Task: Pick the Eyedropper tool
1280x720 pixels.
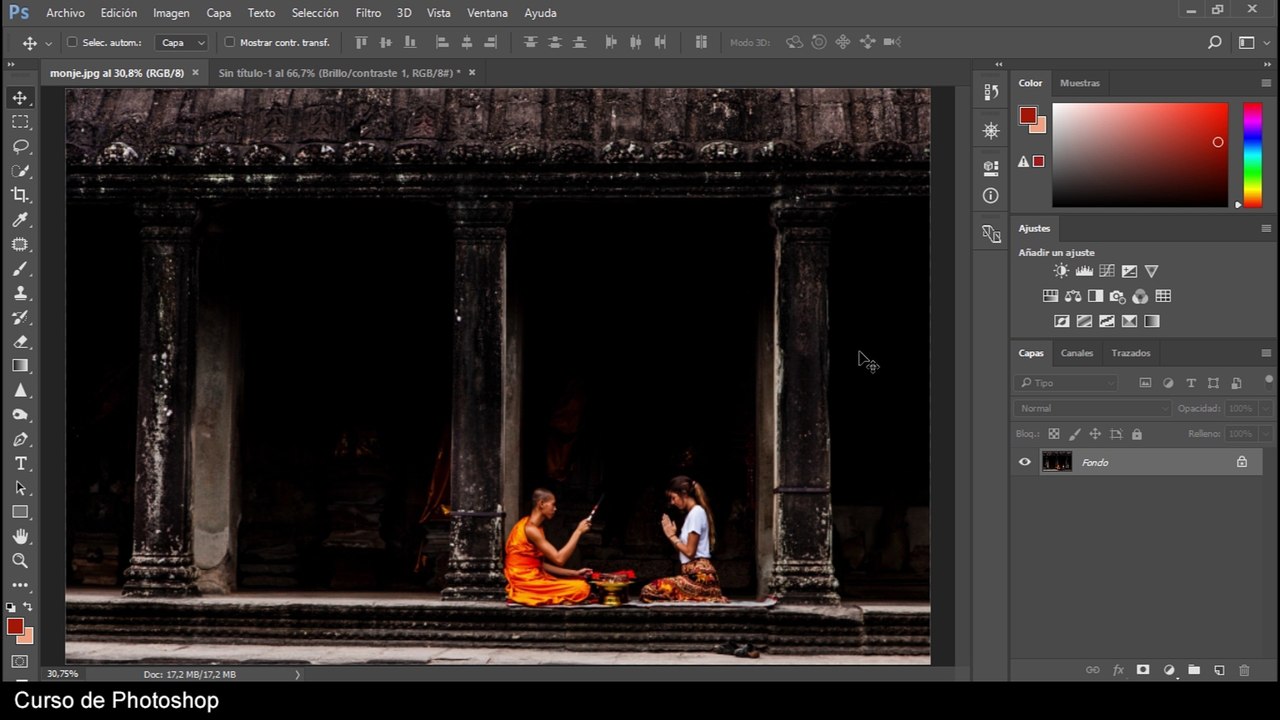Action: tap(20, 220)
